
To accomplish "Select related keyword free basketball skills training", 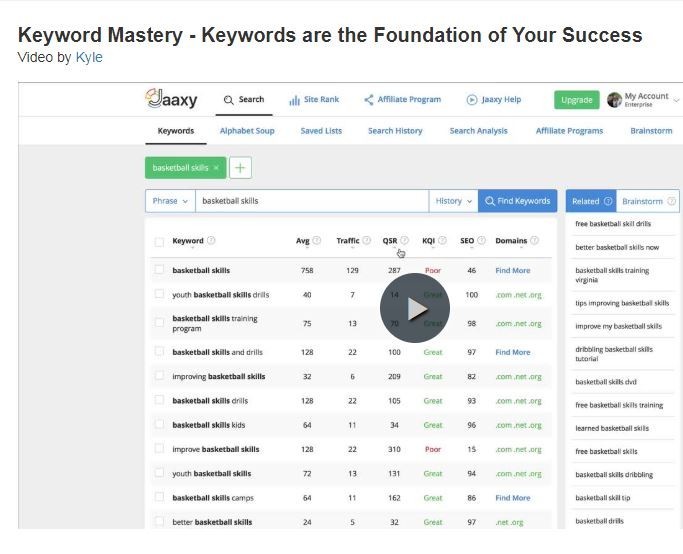I will pos(619,405).
